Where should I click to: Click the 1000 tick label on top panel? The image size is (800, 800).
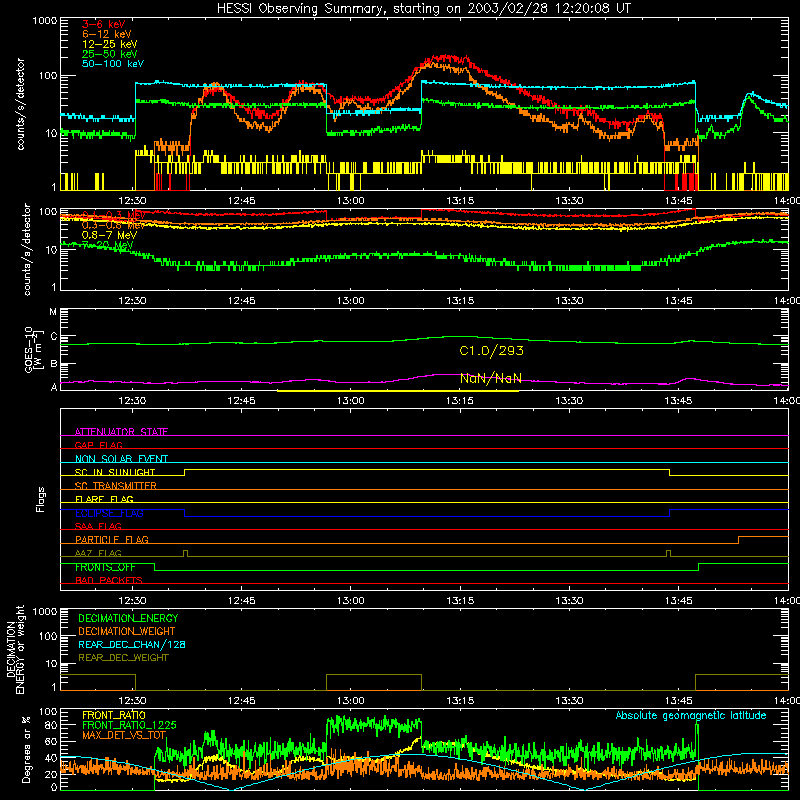click(44, 21)
